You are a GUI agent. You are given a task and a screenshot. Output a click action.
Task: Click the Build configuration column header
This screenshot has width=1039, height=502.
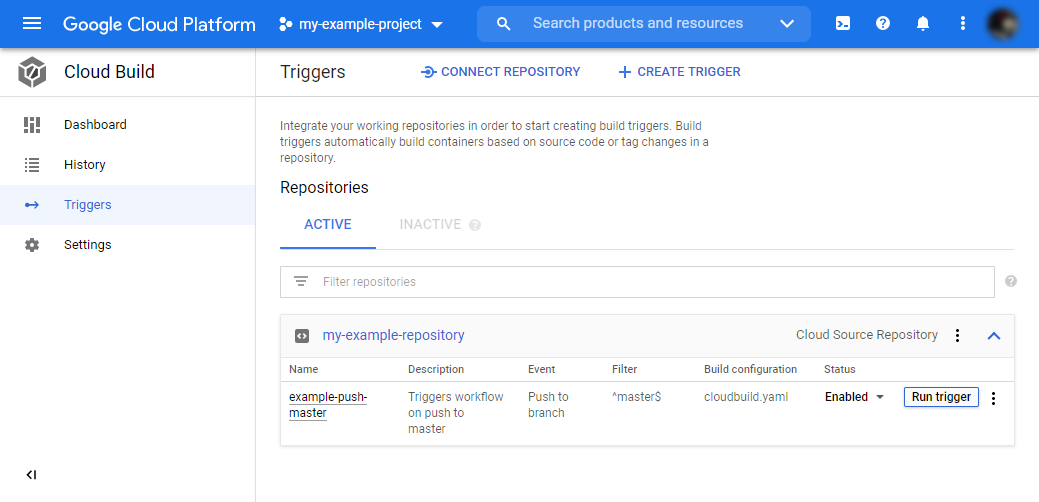pyautogui.click(x=751, y=369)
